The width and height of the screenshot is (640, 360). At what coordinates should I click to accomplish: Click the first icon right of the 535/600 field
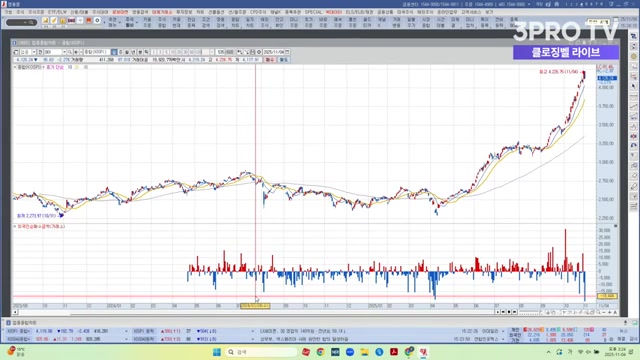[x=239, y=52]
